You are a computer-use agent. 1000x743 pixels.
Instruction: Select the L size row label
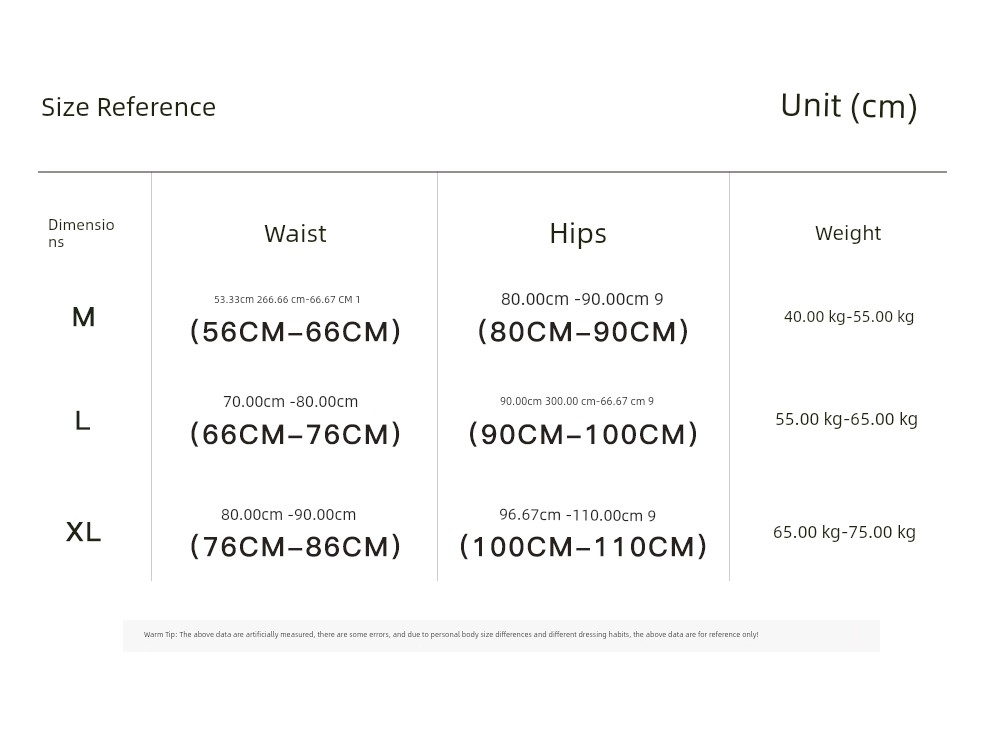[82, 421]
